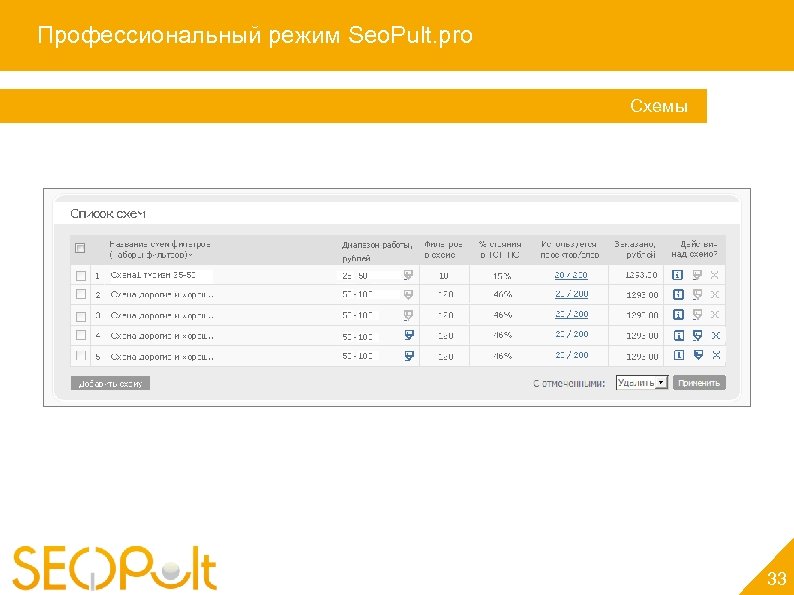Open the info icon for scheme 2
This screenshot has height=595, width=794.
[x=679, y=294]
